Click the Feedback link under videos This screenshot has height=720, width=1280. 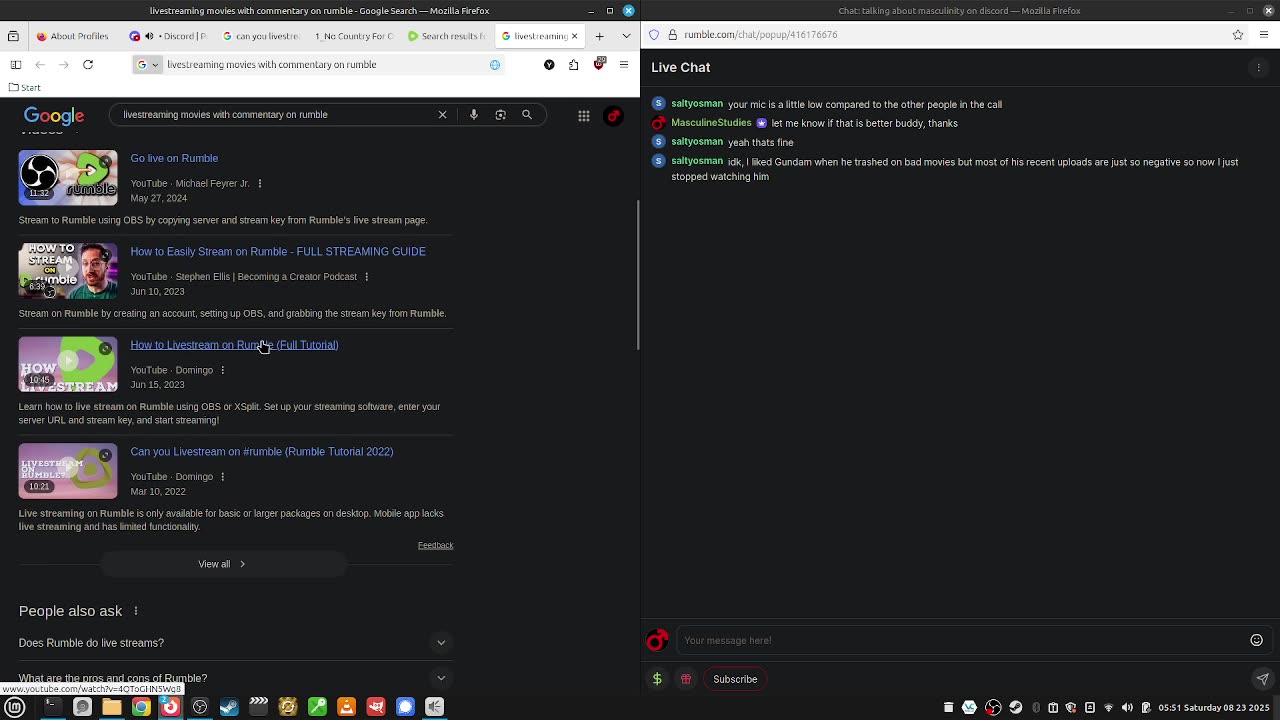pos(435,545)
